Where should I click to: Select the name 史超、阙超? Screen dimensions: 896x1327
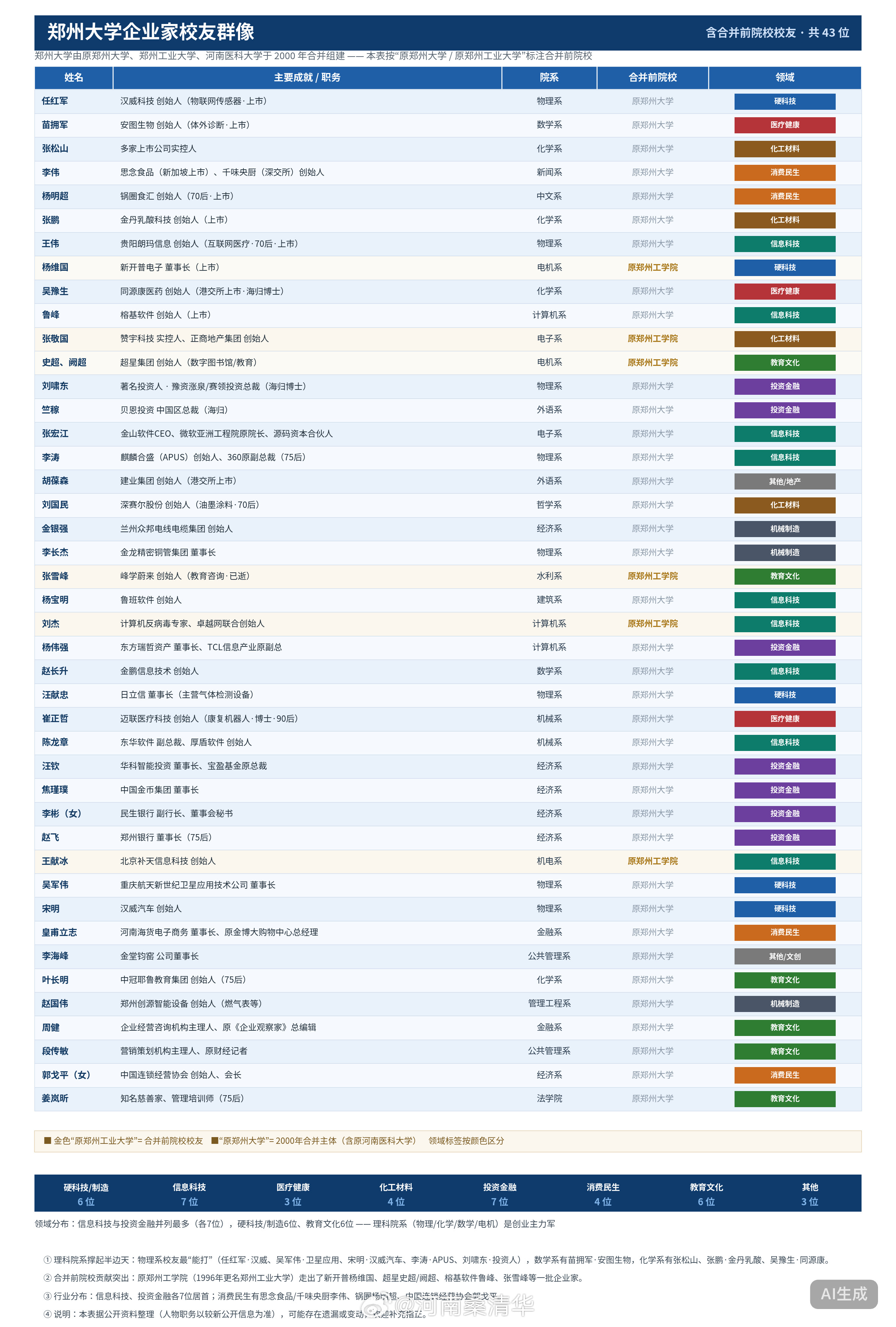pos(64,363)
